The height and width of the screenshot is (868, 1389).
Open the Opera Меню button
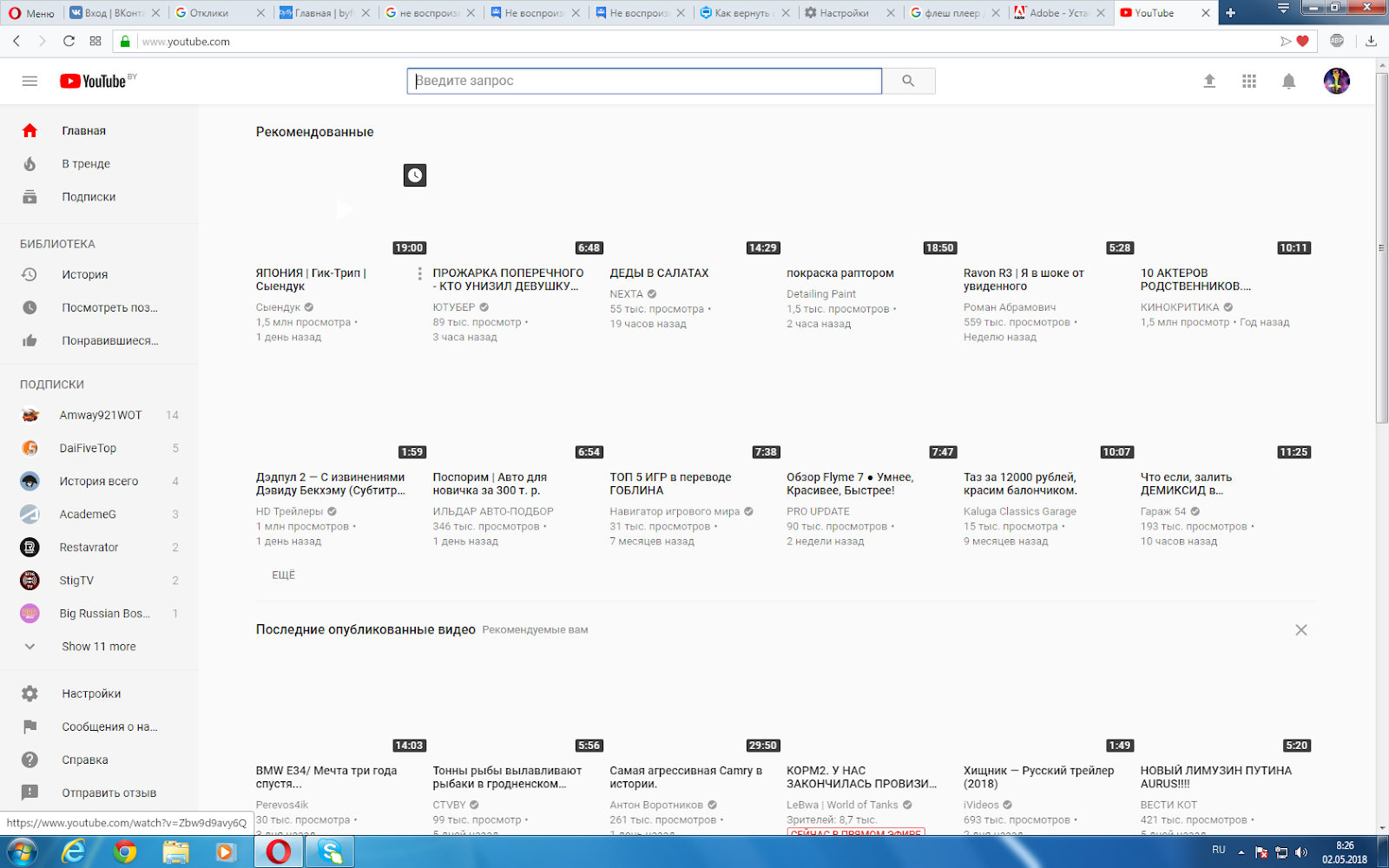[32, 13]
